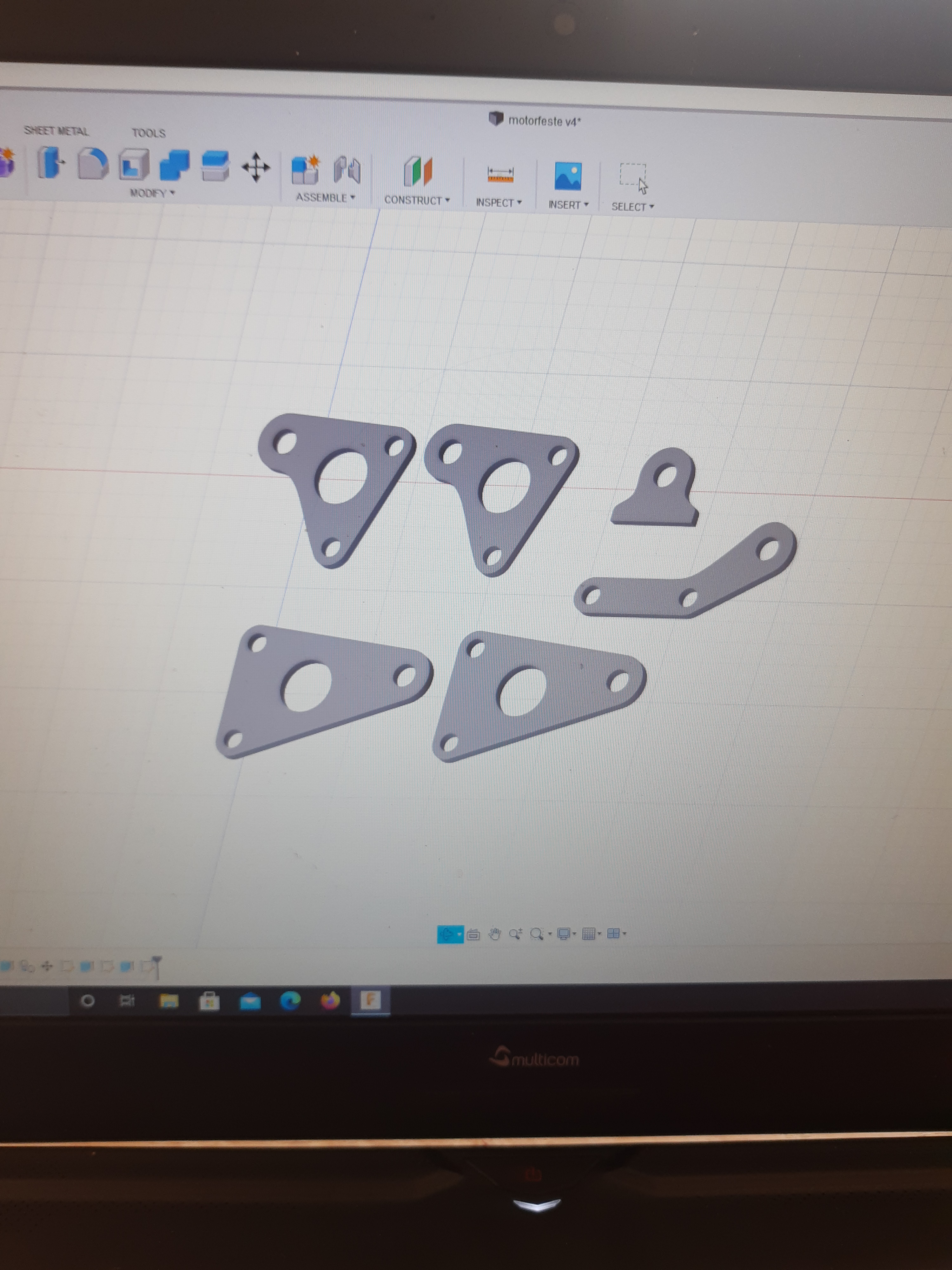The height and width of the screenshot is (1270, 952).
Task: Open Firefox from the taskbar
Action: coord(330,1001)
